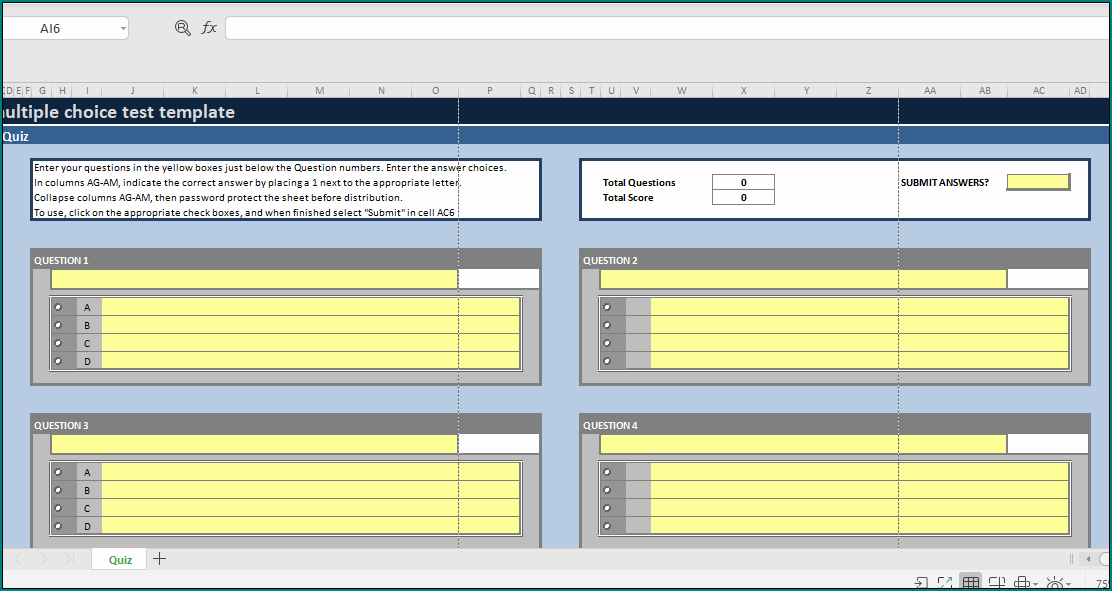Click the next sheet arrow
Viewport: 1112px width, 591px height.
pyautogui.click(x=43, y=559)
